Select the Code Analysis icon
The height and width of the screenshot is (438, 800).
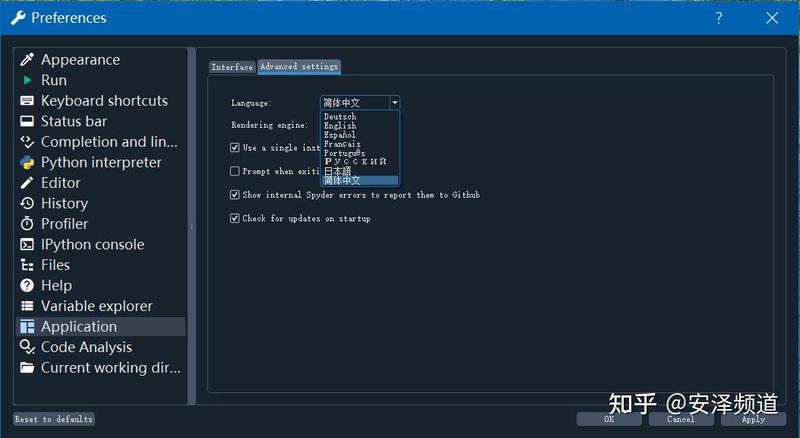[27, 347]
